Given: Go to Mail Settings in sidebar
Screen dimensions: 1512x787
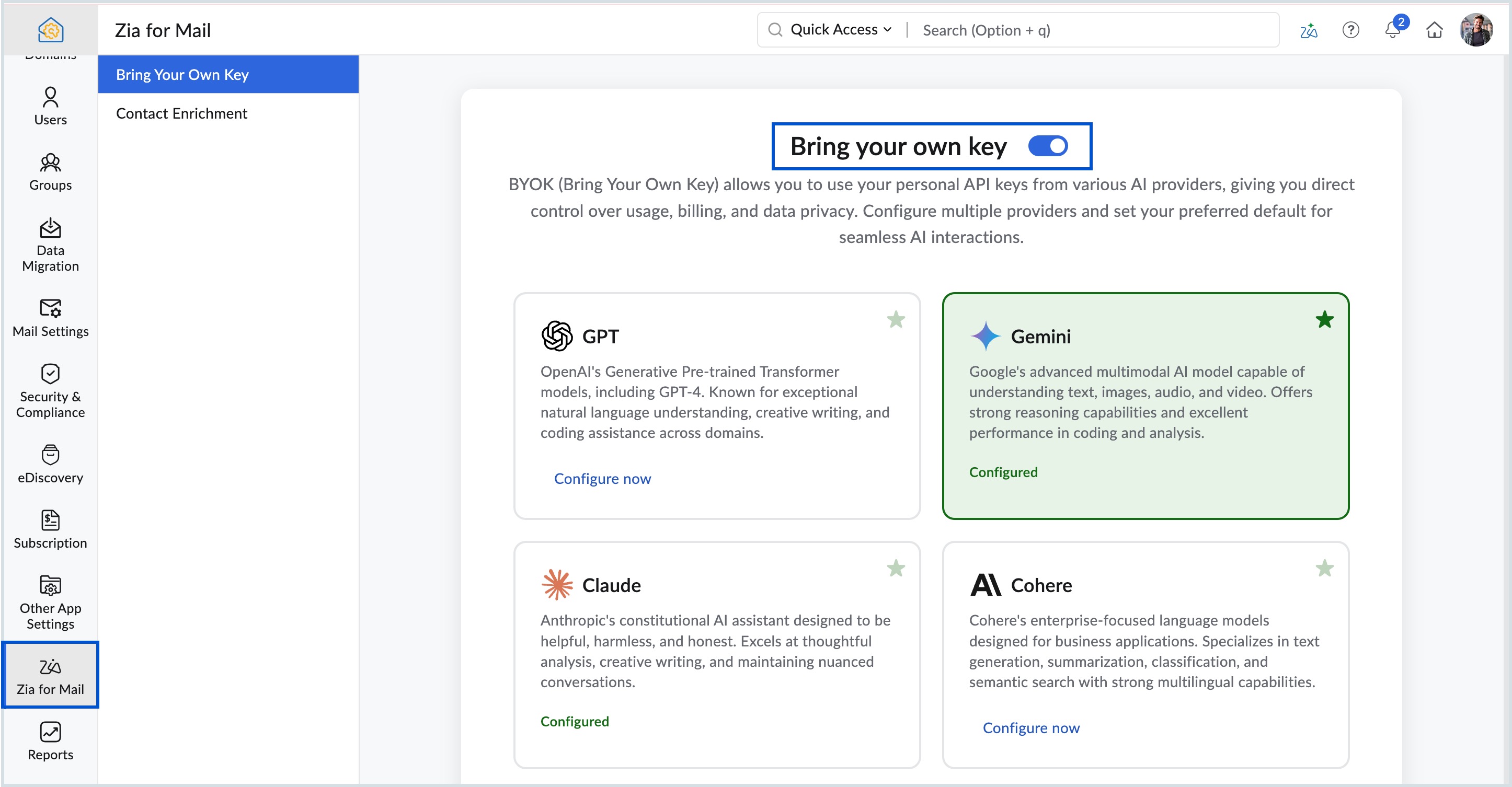Looking at the screenshot, I should click(51, 318).
